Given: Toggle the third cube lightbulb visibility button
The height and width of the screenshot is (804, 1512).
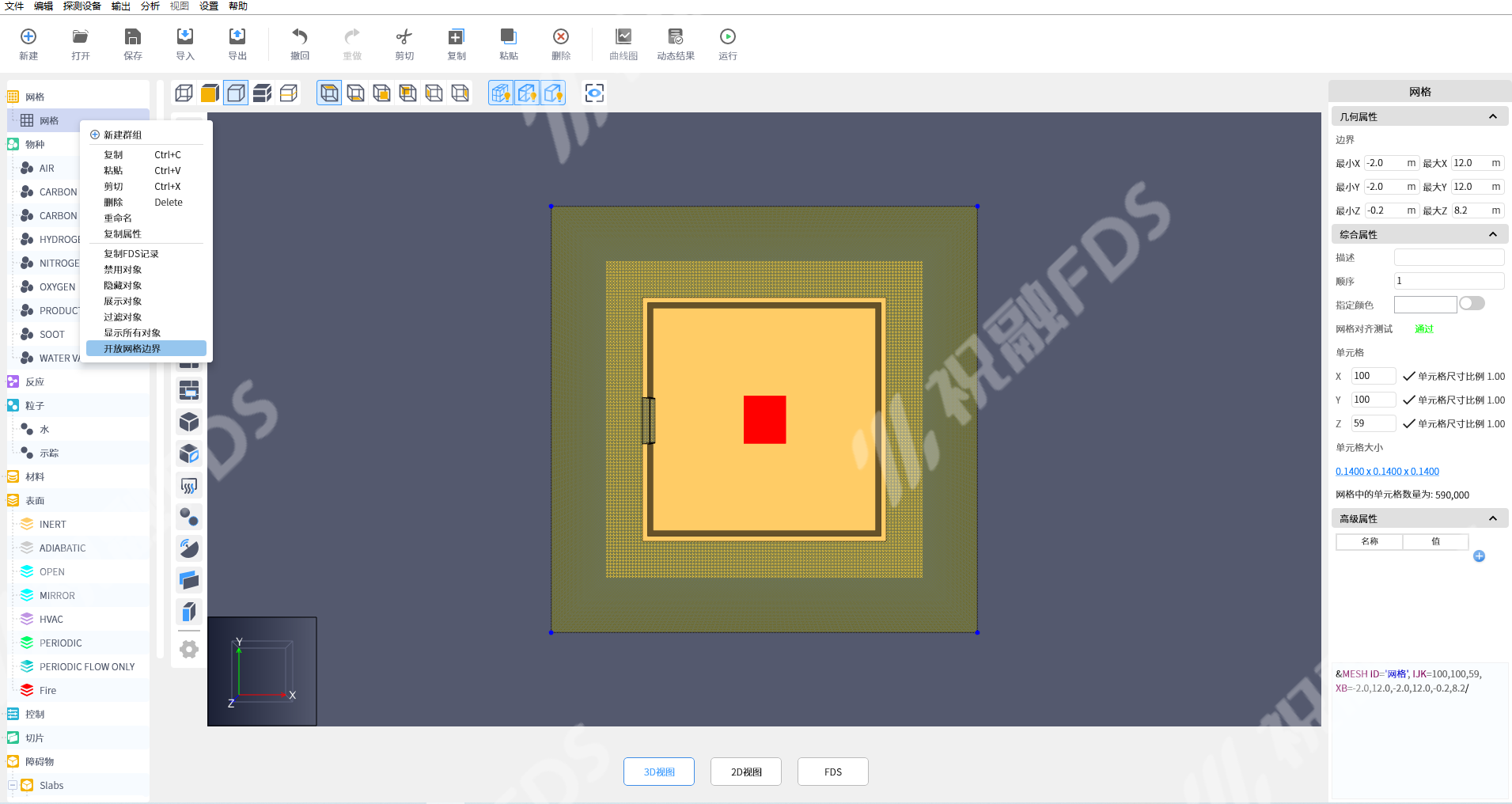Looking at the screenshot, I should (553, 93).
